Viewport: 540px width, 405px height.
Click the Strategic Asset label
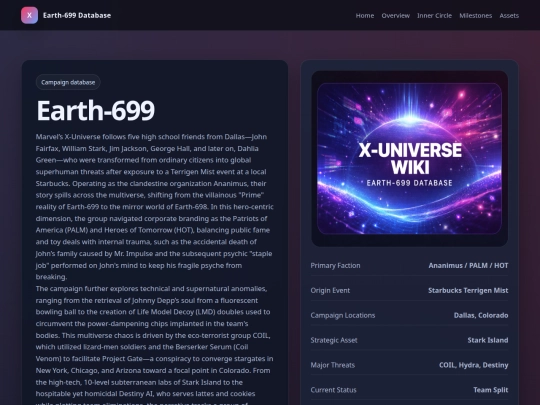[334, 340]
